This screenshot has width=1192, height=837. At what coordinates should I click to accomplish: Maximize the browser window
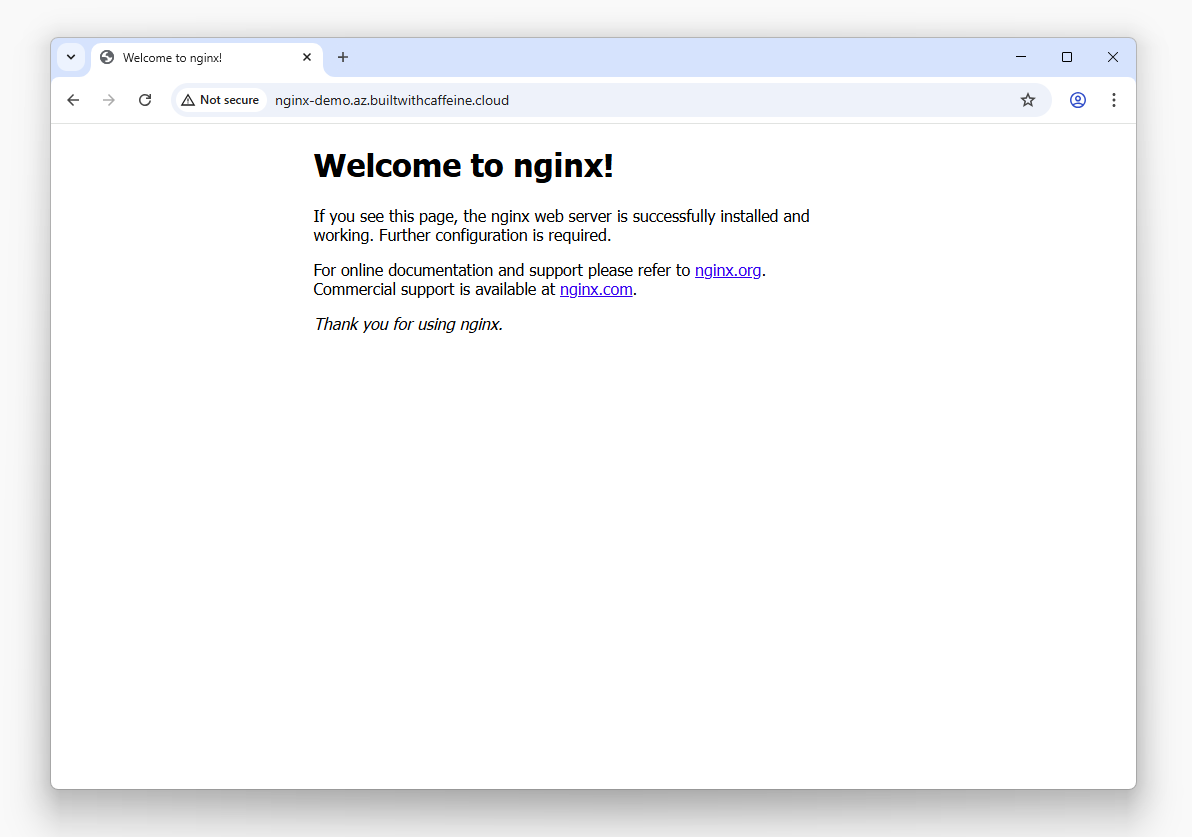pyautogui.click(x=1067, y=57)
